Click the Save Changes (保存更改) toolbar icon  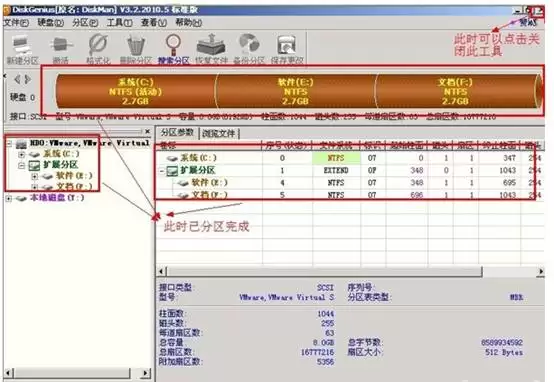[x=287, y=46]
